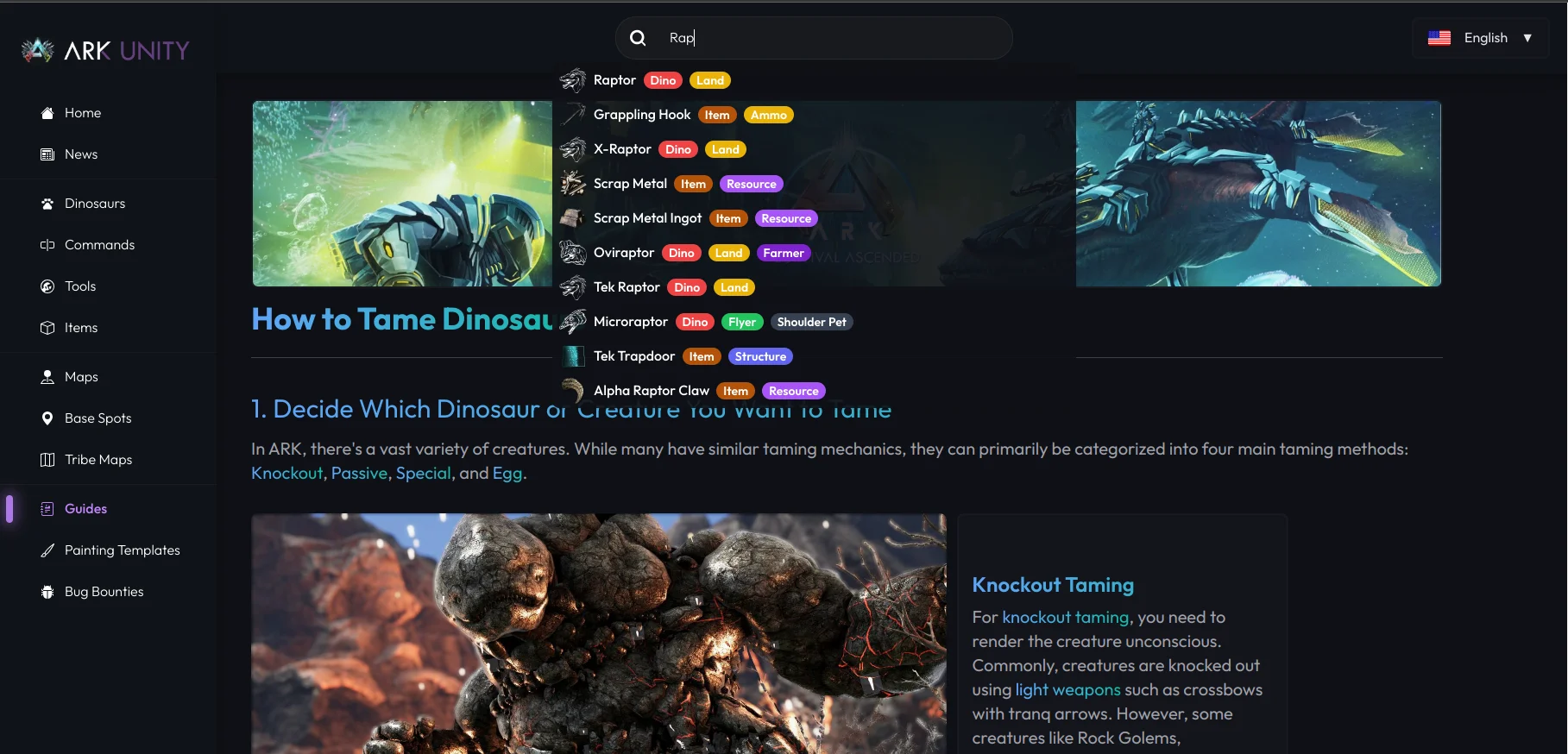Click the Tek Raptor creature icon
Viewport: 1568px width, 754px height.
point(573,287)
